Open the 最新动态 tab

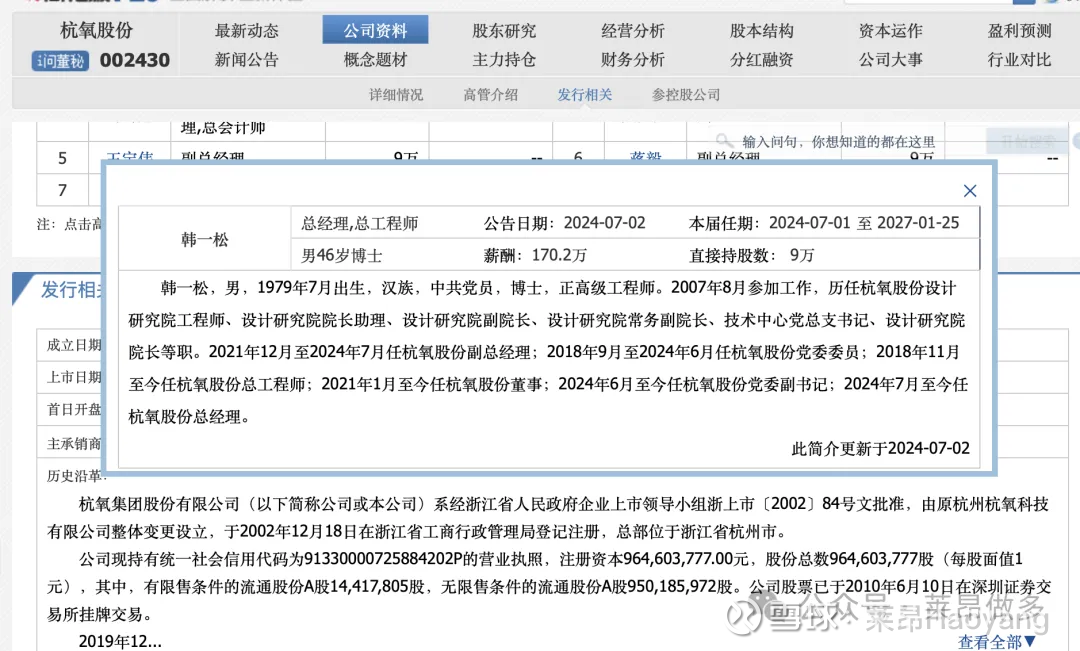[247, 30]
